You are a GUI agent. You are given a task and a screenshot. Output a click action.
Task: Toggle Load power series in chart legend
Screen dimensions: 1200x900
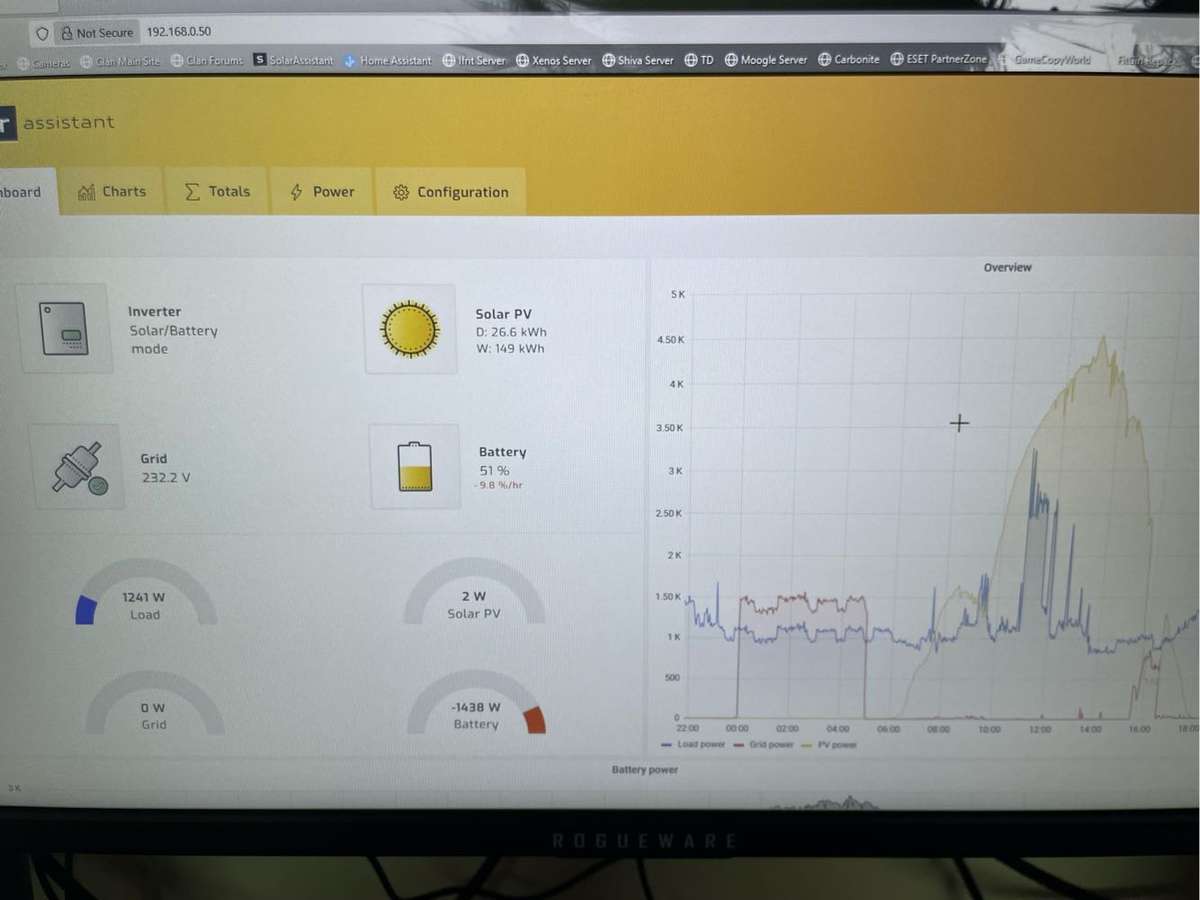pyautogui.click(x=693, y=745)
